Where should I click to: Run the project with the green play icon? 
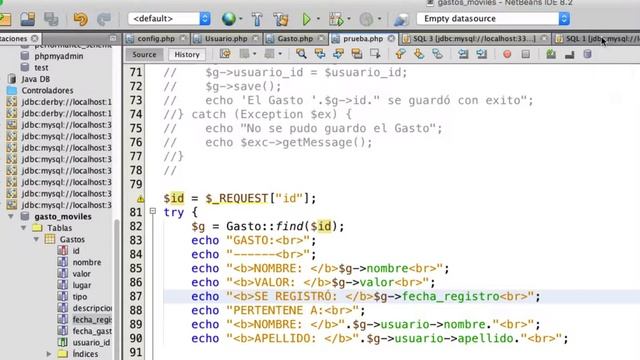point(306,19)
